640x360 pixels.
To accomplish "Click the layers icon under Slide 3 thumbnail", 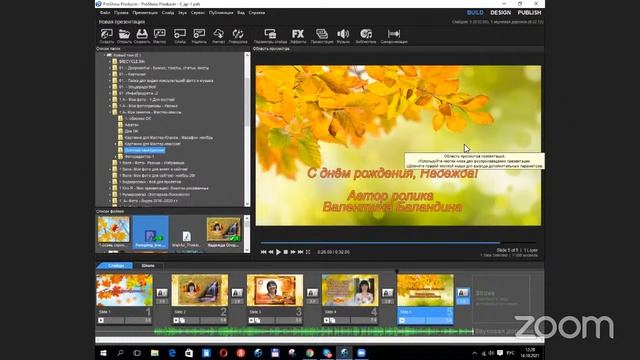I will coord(258,320).
